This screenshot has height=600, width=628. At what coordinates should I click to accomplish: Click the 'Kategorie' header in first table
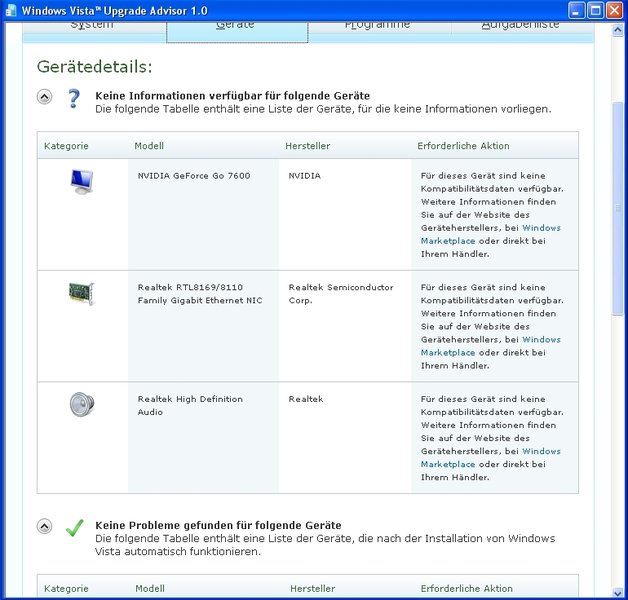[66, 146]
